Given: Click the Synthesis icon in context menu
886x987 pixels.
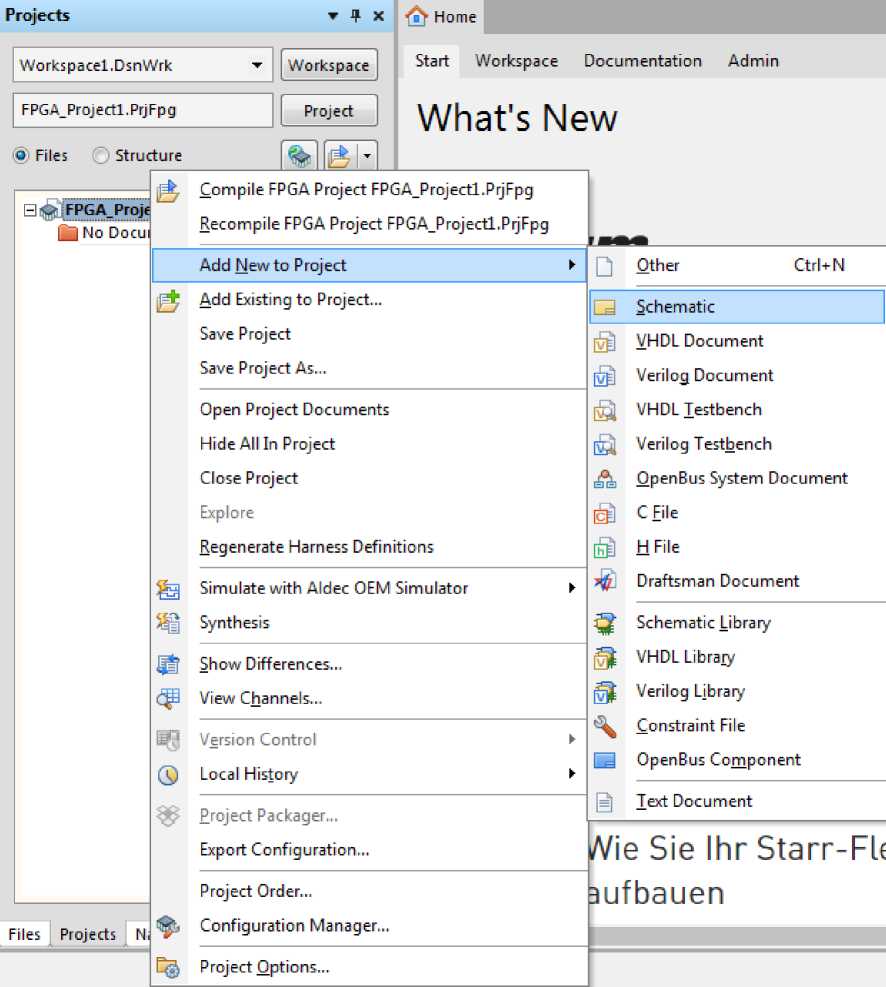Looking at the screenshot, I should [168, 623].
